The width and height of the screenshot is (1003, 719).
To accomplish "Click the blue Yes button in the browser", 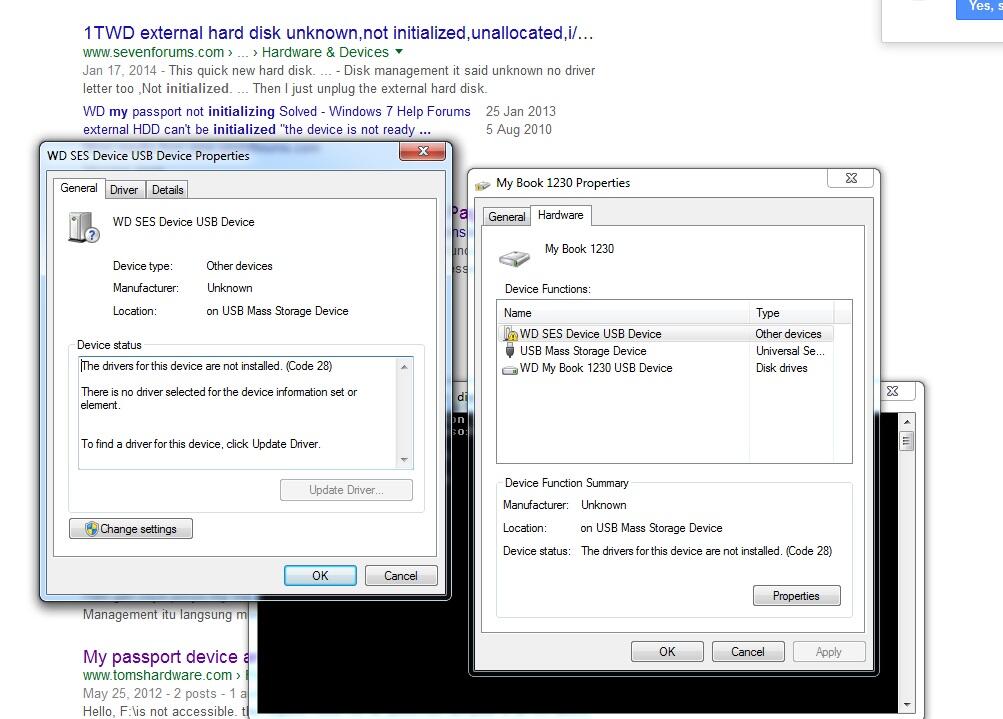I will (x=979, y=8).
